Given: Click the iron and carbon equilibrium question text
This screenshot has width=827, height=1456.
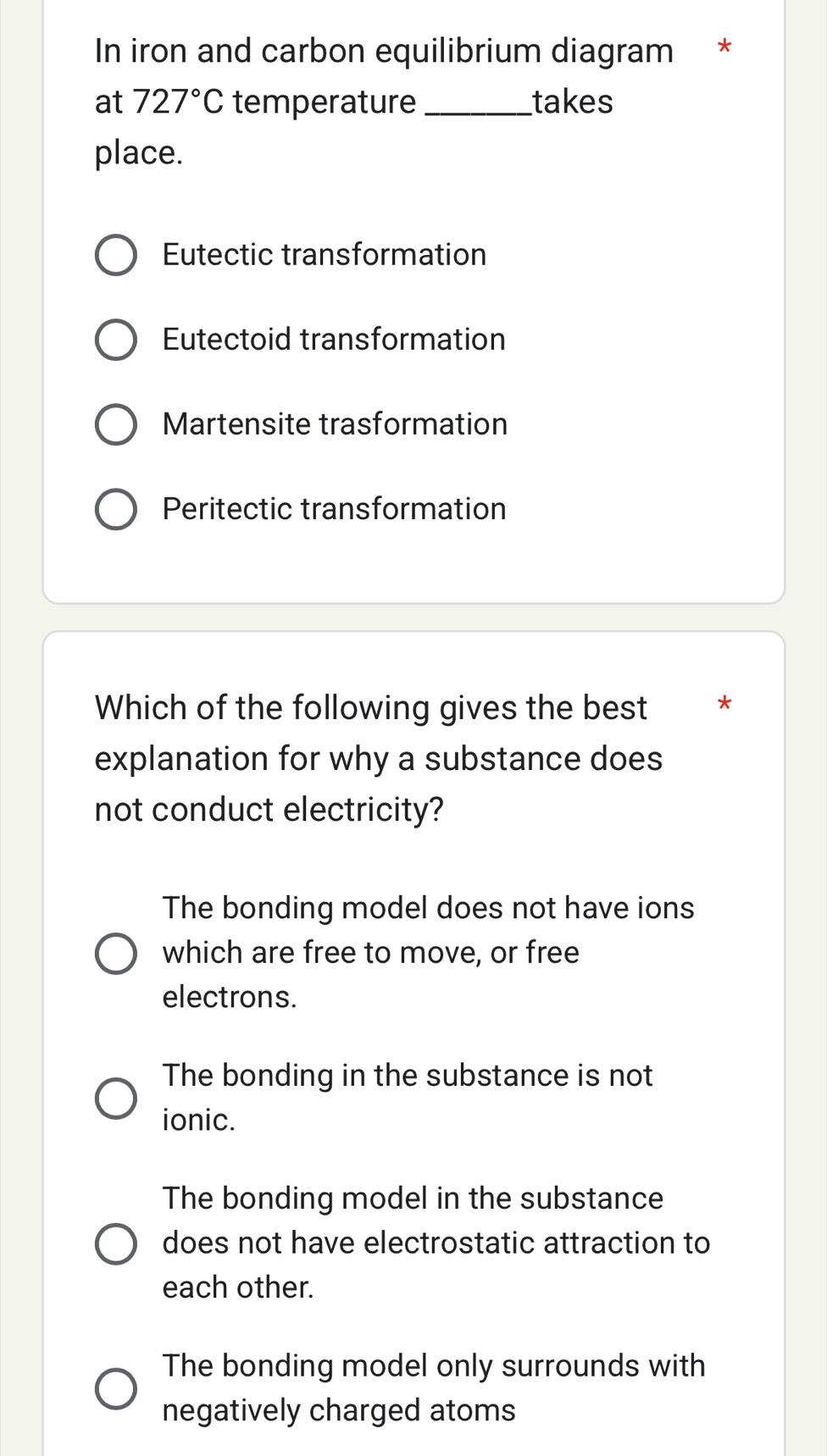Looking at the screenshot, I should tap(384, 101).
